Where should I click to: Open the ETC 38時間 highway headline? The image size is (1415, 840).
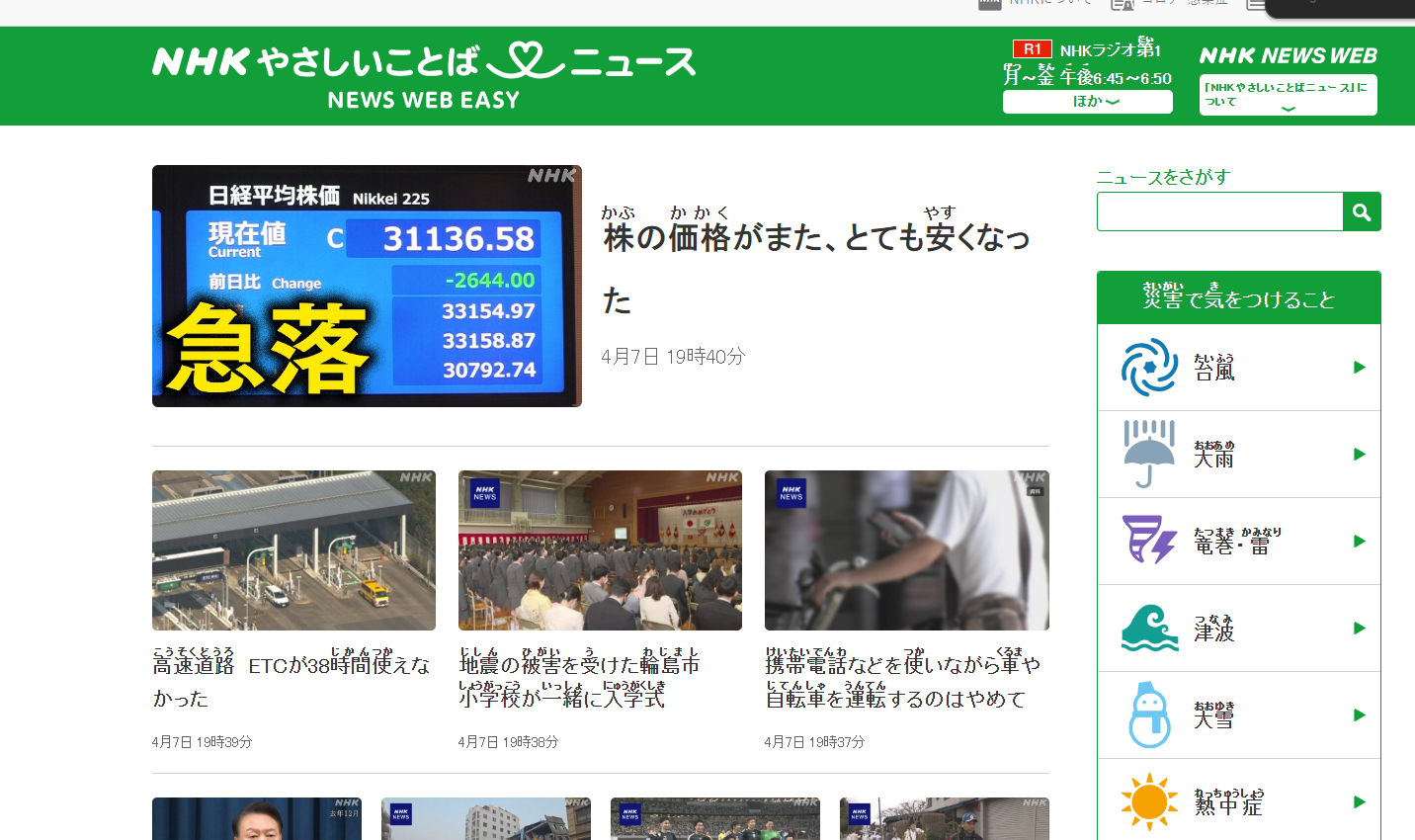291,679
